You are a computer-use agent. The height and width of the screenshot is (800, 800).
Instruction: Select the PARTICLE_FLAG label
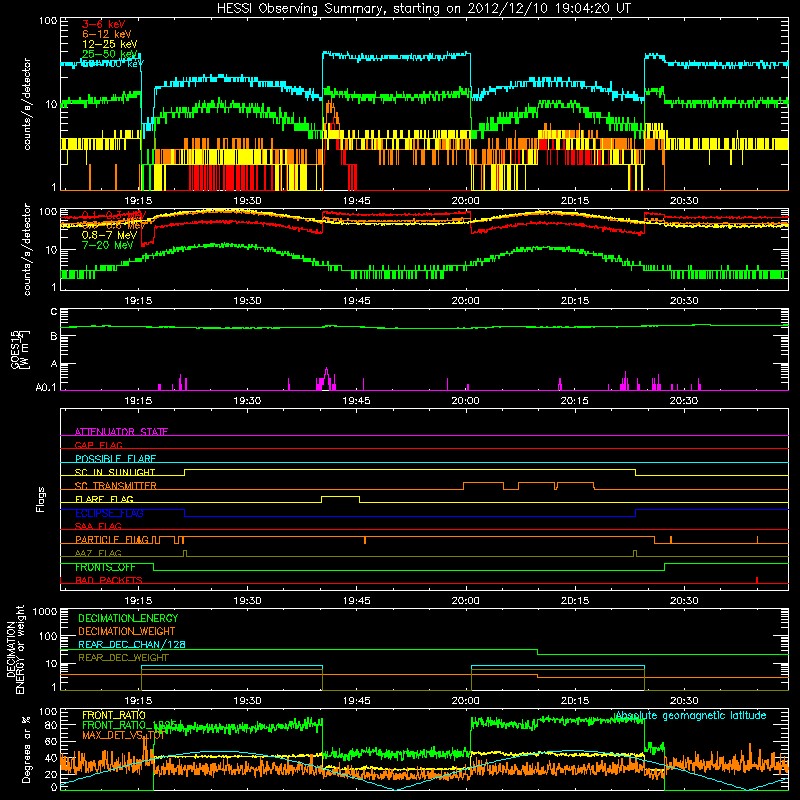[x=112, y=539]
